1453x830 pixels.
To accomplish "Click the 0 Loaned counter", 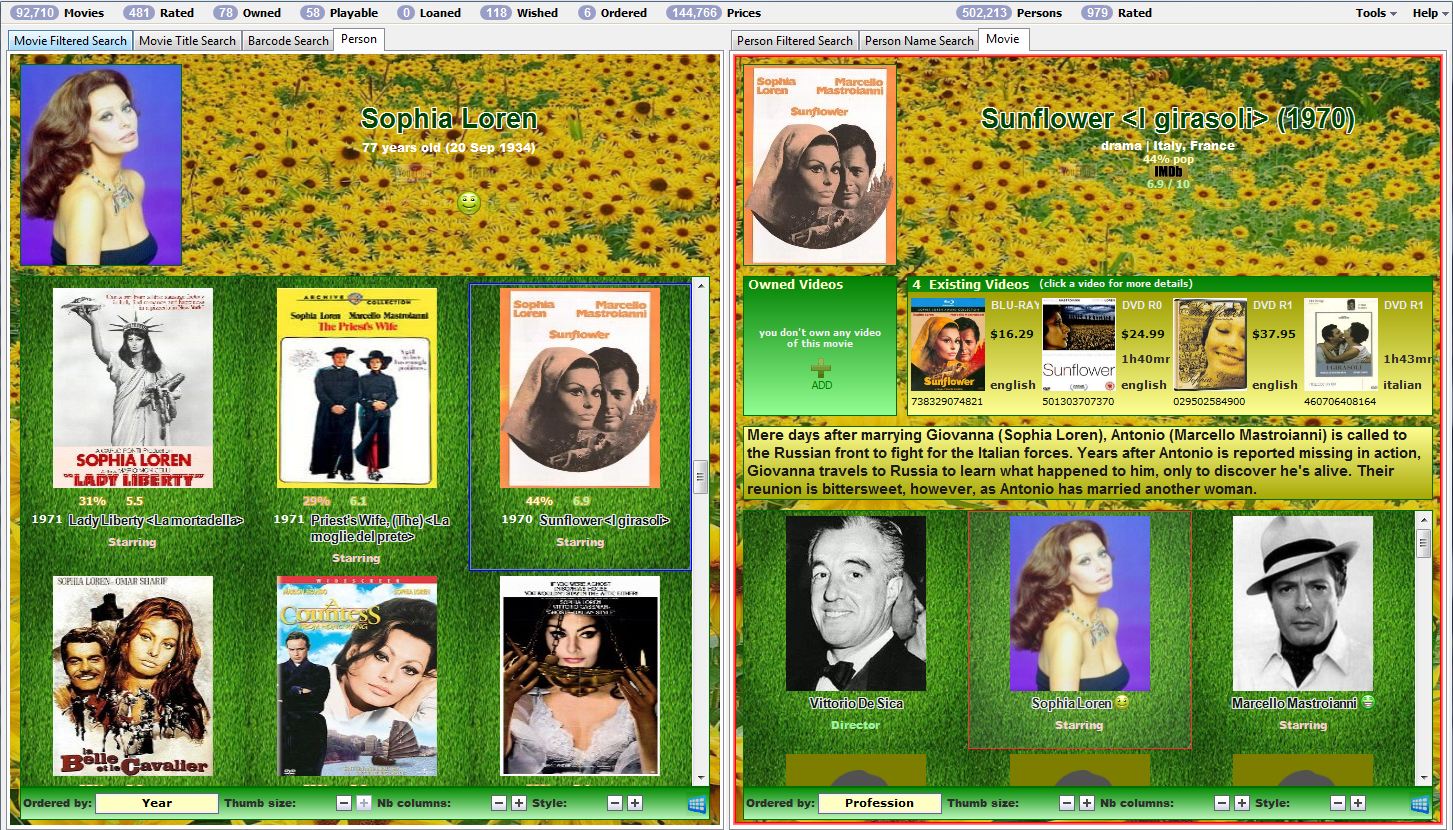I will pos(429,13).
